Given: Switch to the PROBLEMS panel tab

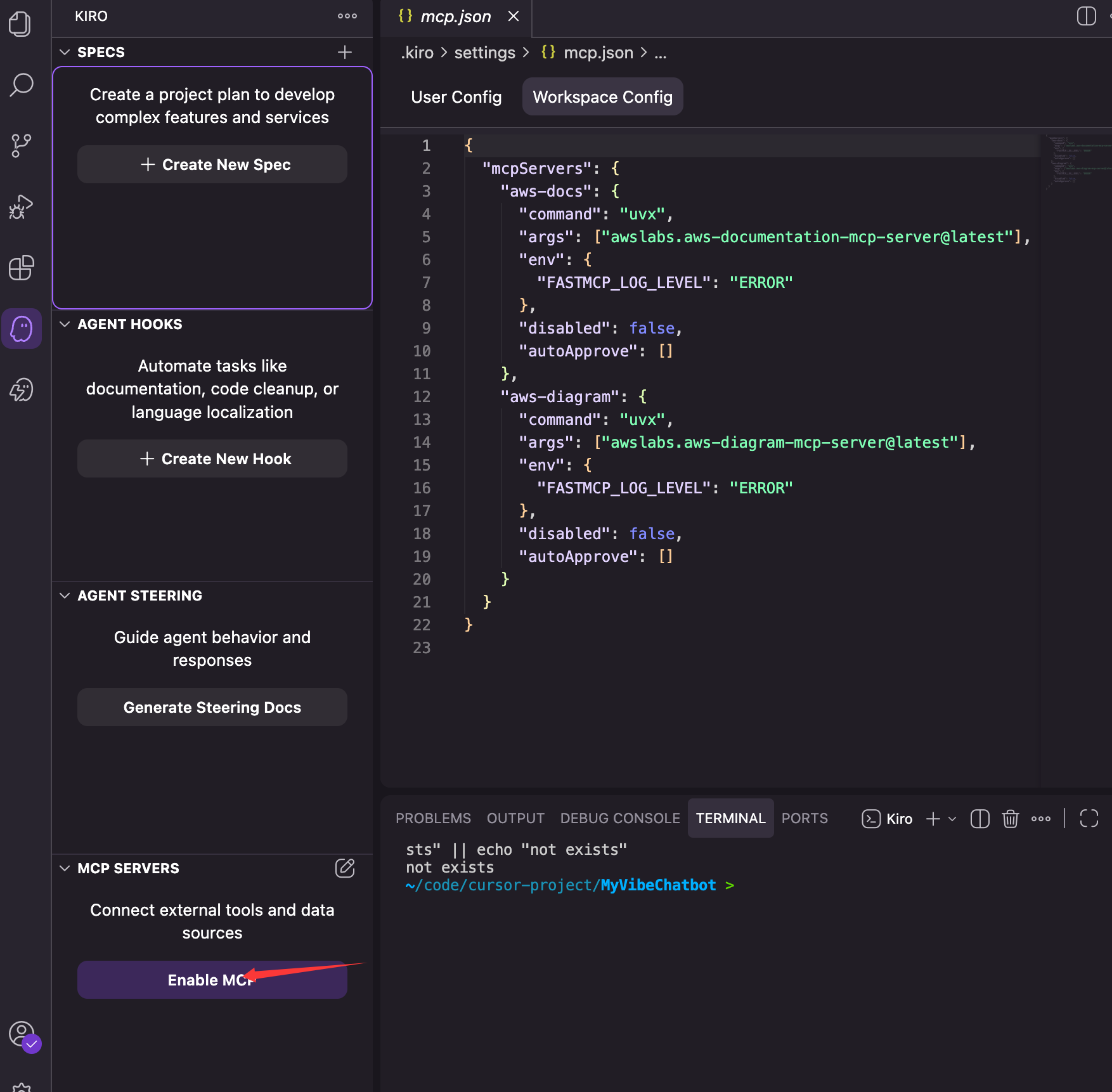Looking at the screenshot, I should pyautogui.click(x=433, y=819).
